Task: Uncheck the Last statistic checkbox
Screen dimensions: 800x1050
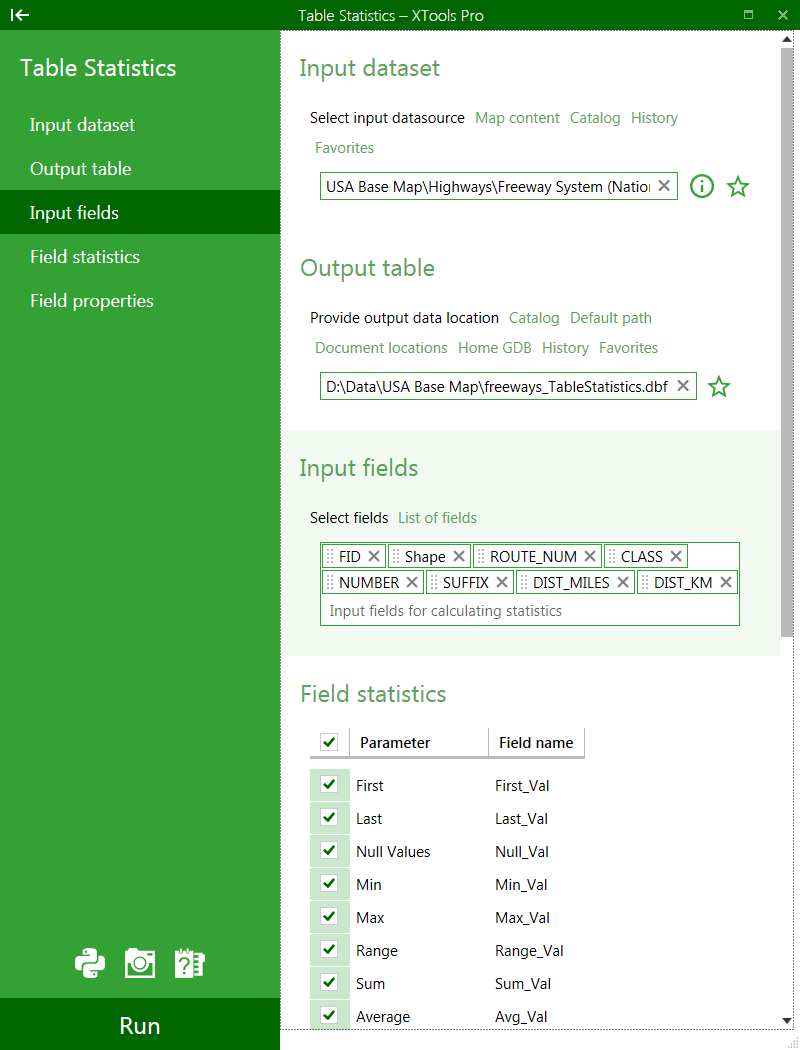Action: 329,817
